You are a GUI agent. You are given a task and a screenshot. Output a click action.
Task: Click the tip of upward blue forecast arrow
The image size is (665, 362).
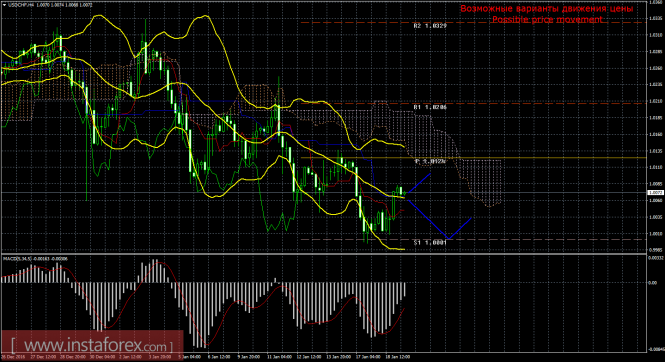[431, 173]
